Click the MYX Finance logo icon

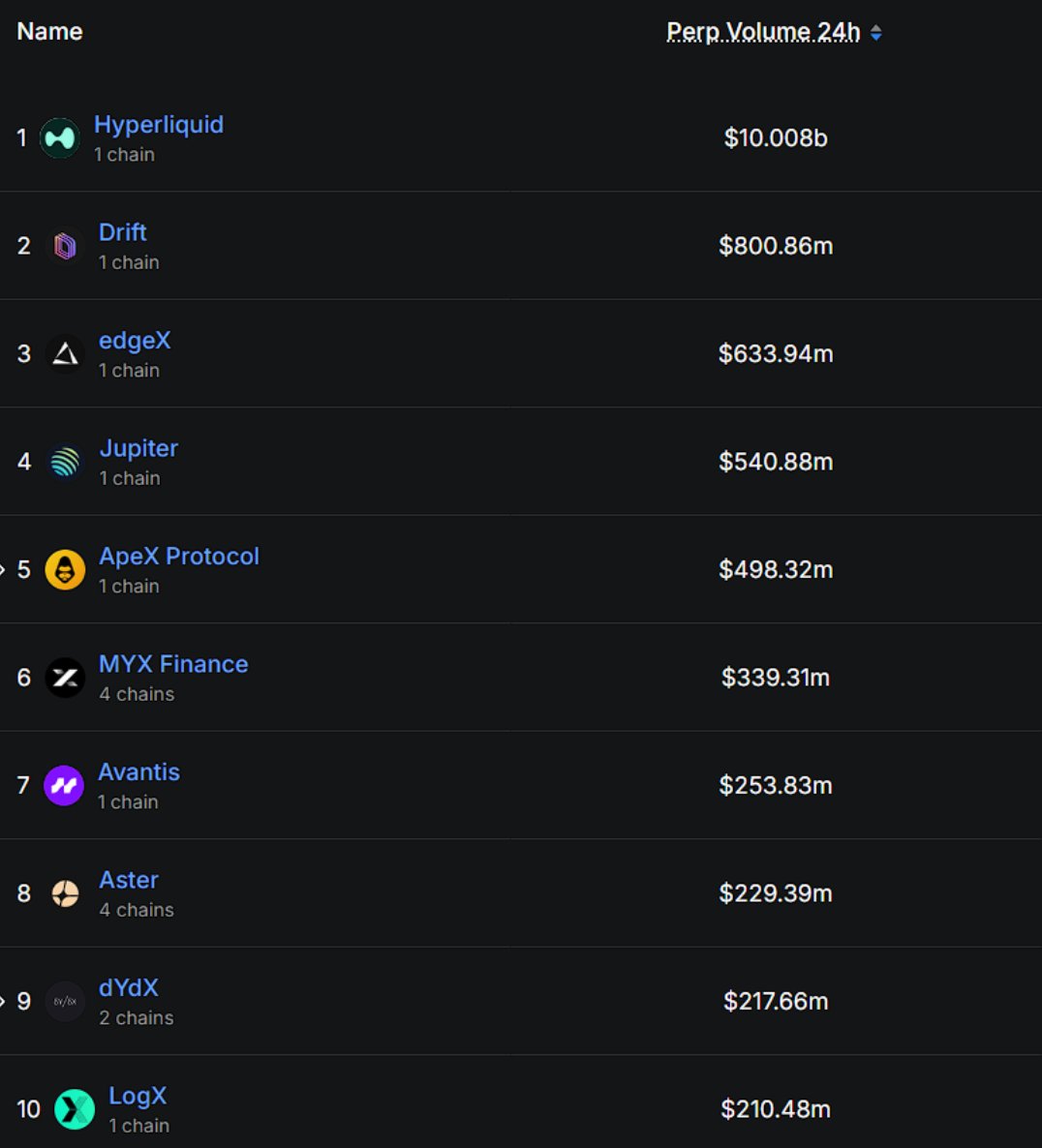pos(65,678)
